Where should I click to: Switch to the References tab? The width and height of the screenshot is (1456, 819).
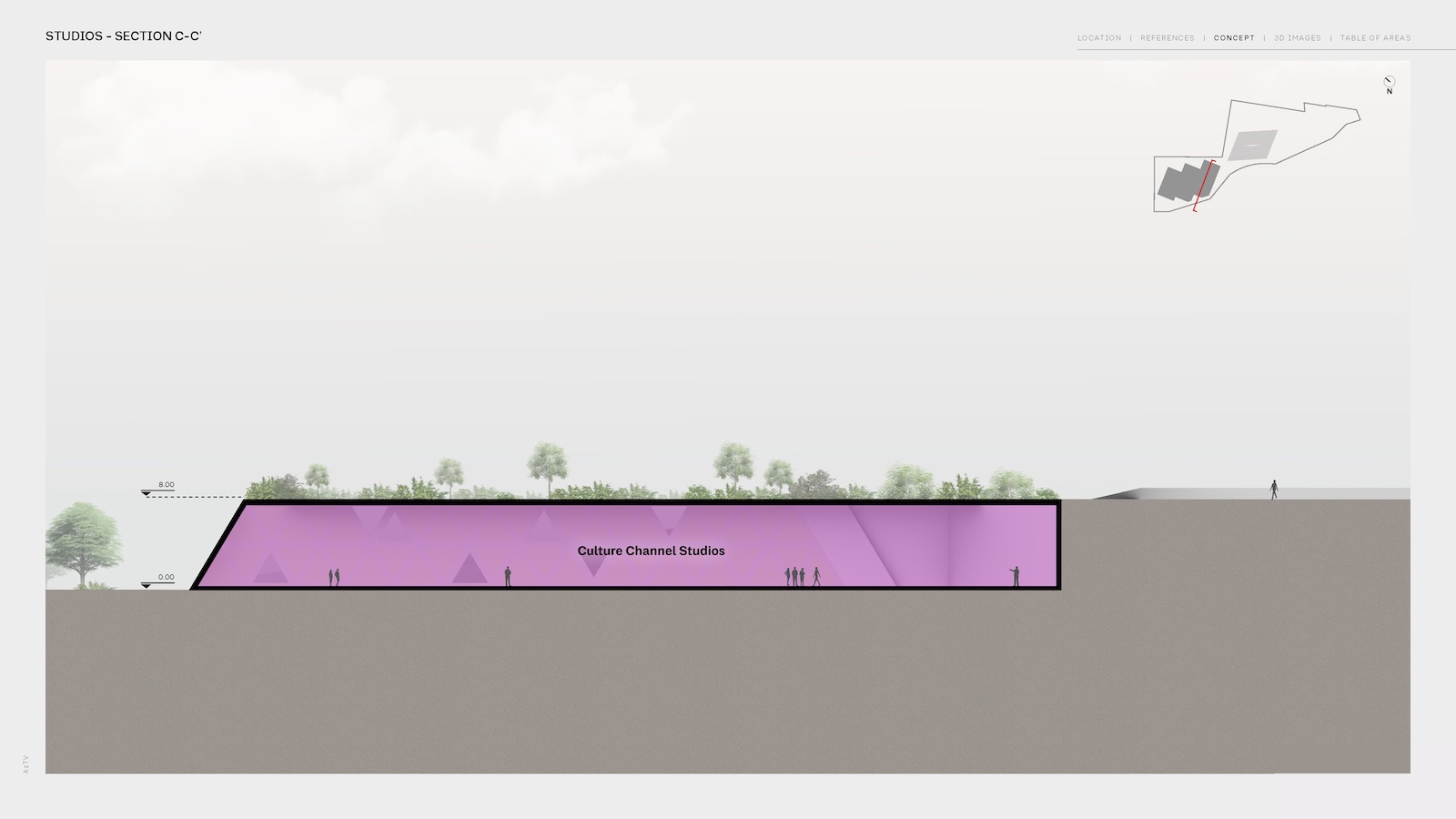1167,38
